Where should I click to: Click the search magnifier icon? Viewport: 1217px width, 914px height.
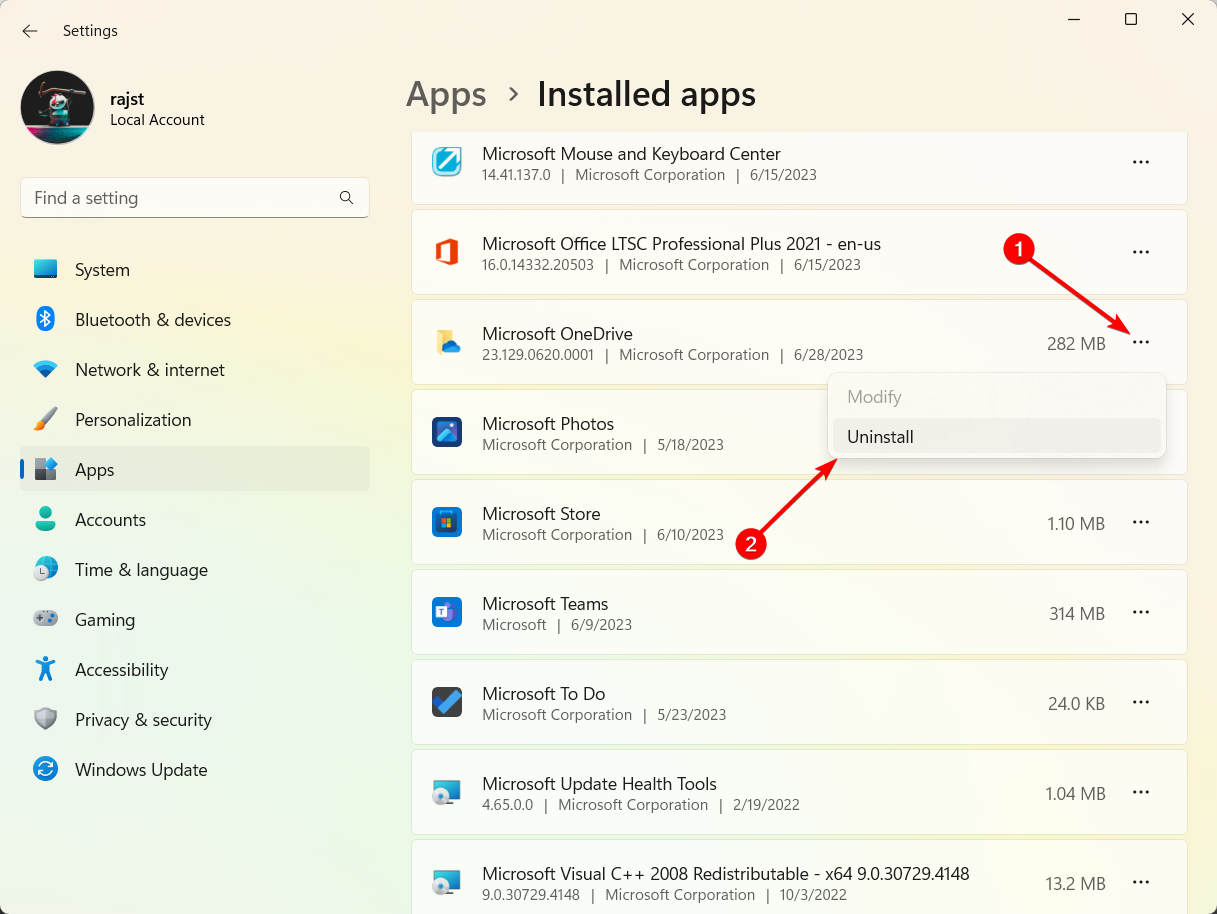(346, 198)
